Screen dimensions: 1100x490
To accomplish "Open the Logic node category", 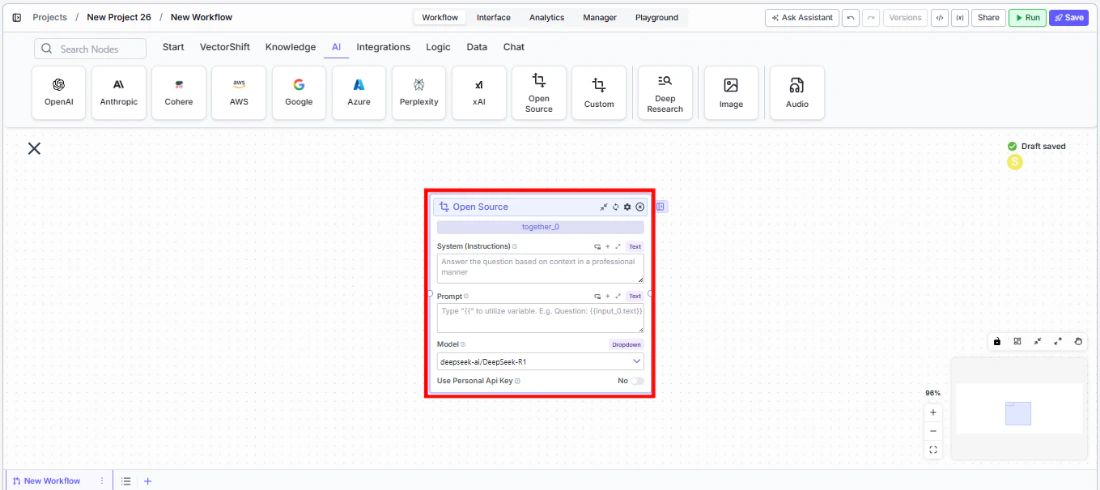I will (x=438, y=47).
